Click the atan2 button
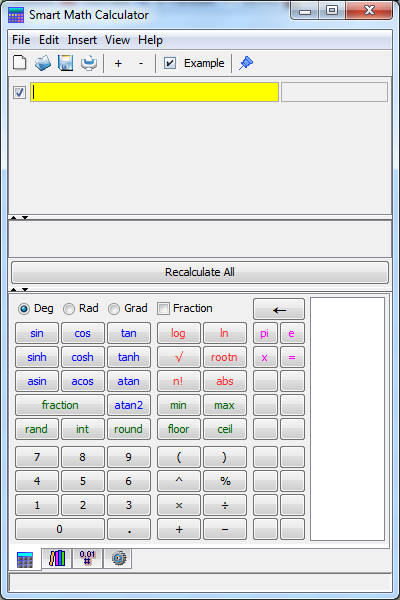Viewport: 400px width, 600px height. 129,405
